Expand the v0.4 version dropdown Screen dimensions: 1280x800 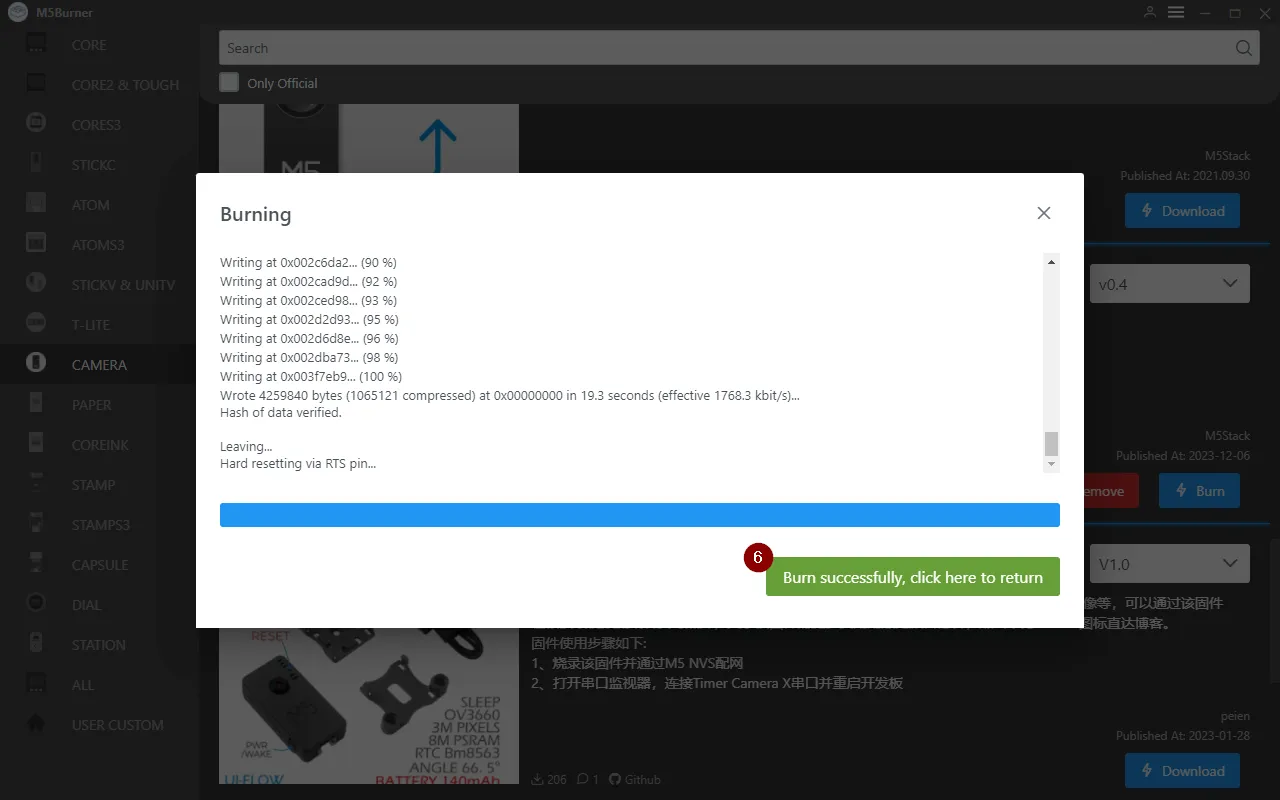pos(1168,284)
